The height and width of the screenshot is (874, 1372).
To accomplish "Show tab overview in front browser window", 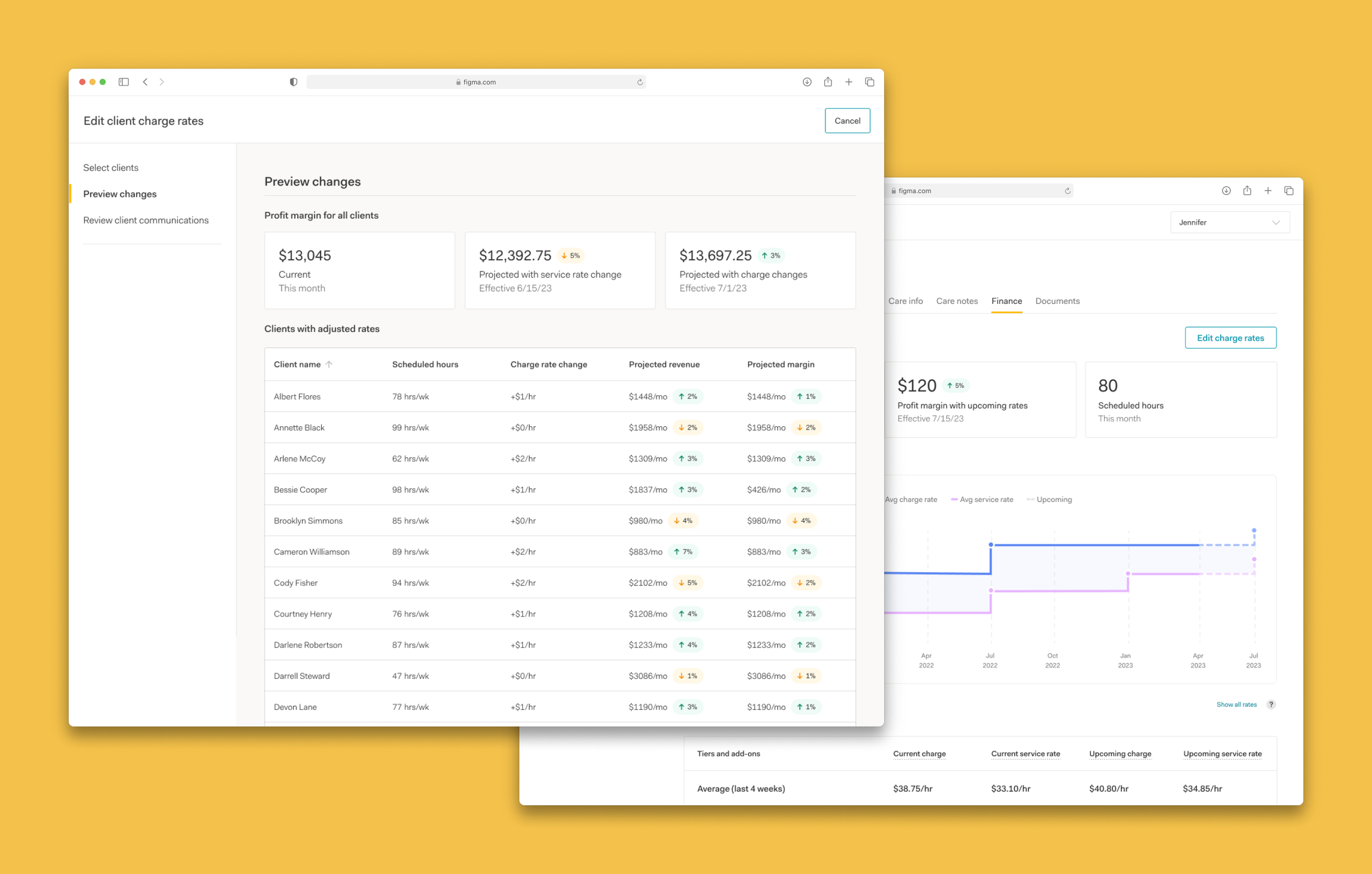I will (869, 82).
